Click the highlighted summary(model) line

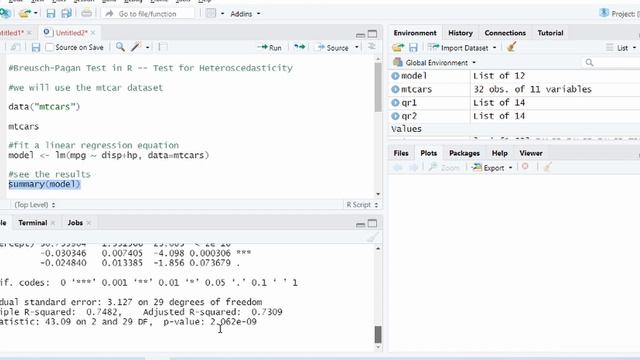point(44,184)
